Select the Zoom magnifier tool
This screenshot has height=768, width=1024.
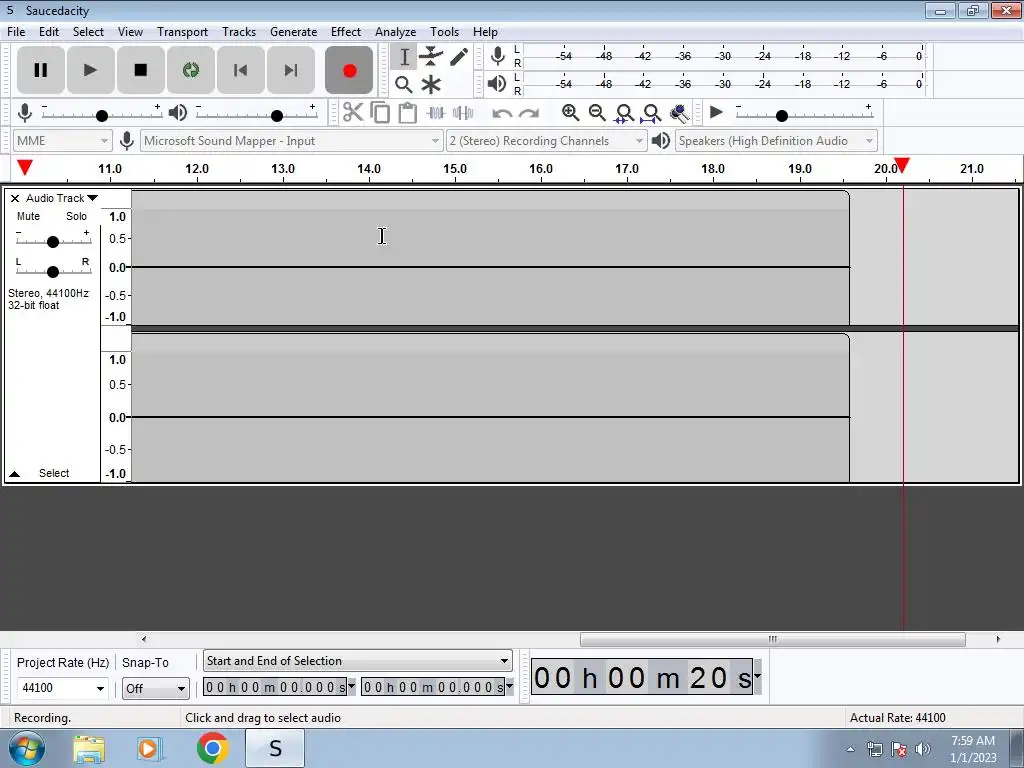click(404, 85)
